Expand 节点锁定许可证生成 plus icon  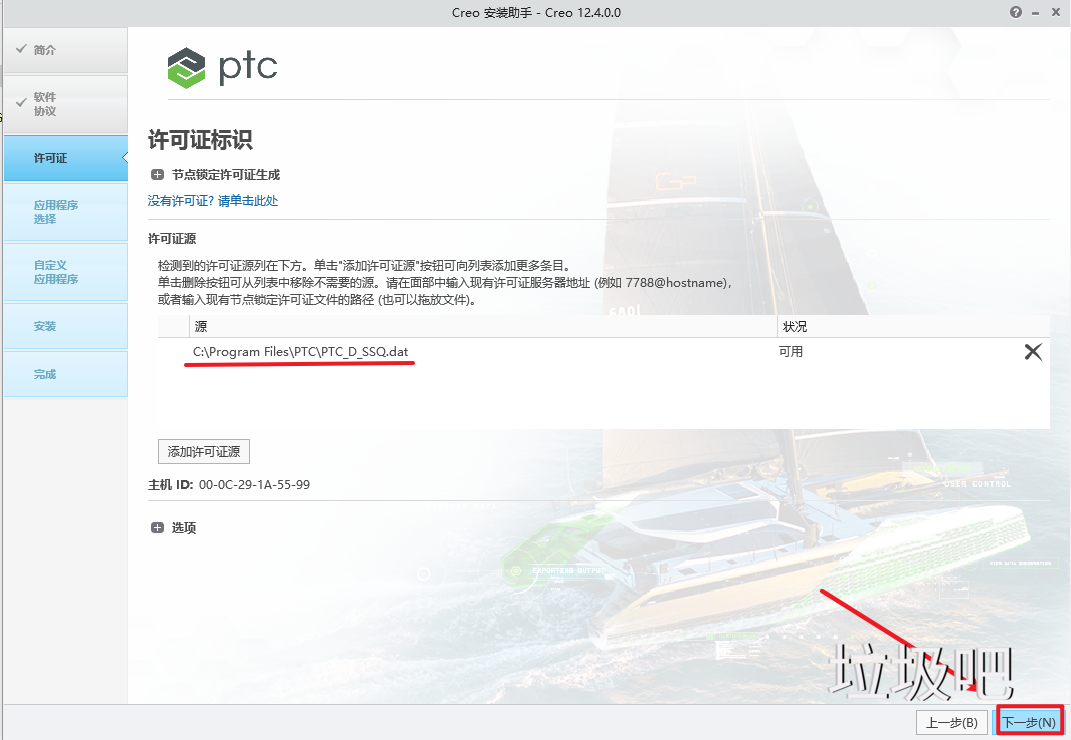pos(157,175)
